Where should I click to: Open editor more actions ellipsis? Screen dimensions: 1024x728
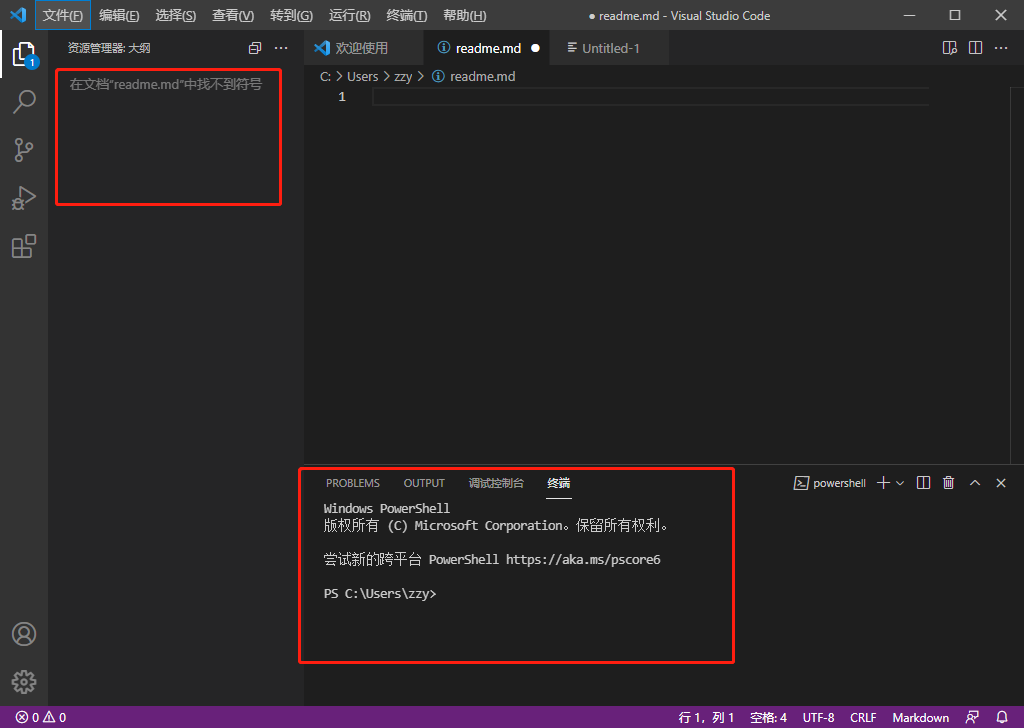pyautogui.click(x=1001, y=48)
